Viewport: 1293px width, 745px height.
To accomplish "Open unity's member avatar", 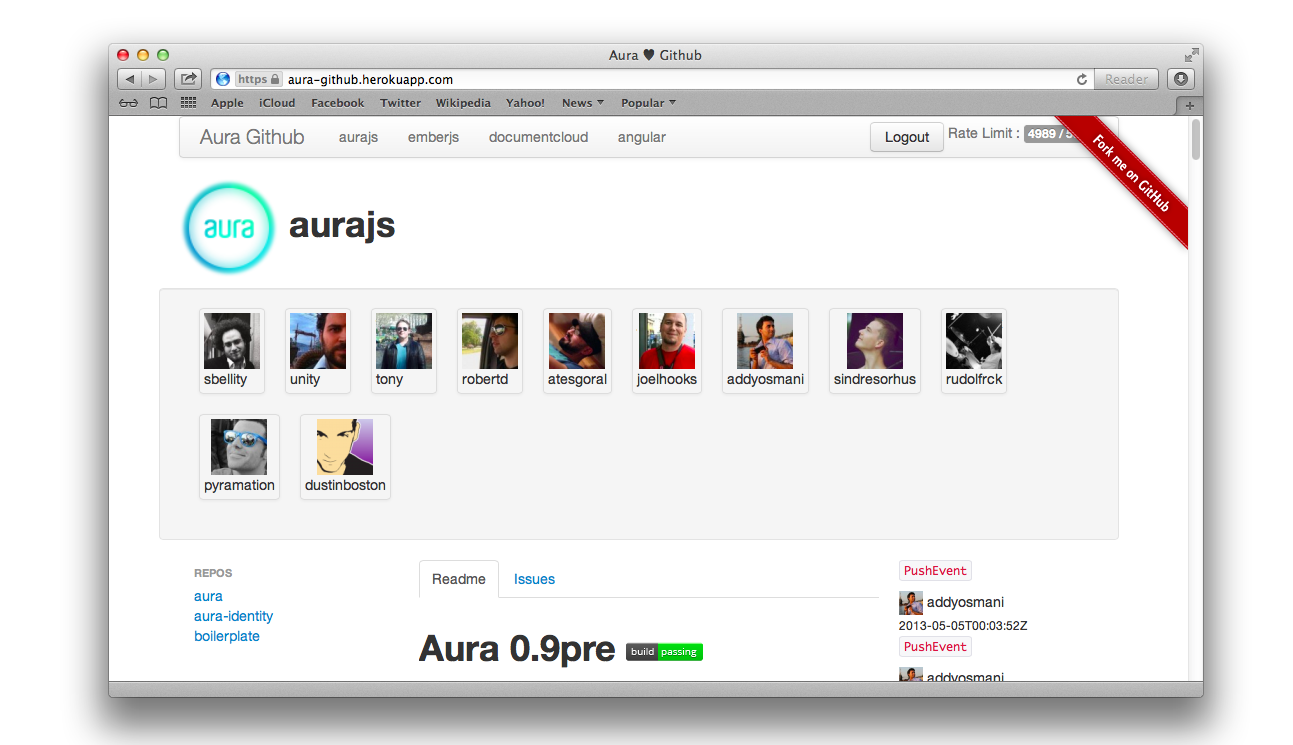I will click(x=318, y=341).
